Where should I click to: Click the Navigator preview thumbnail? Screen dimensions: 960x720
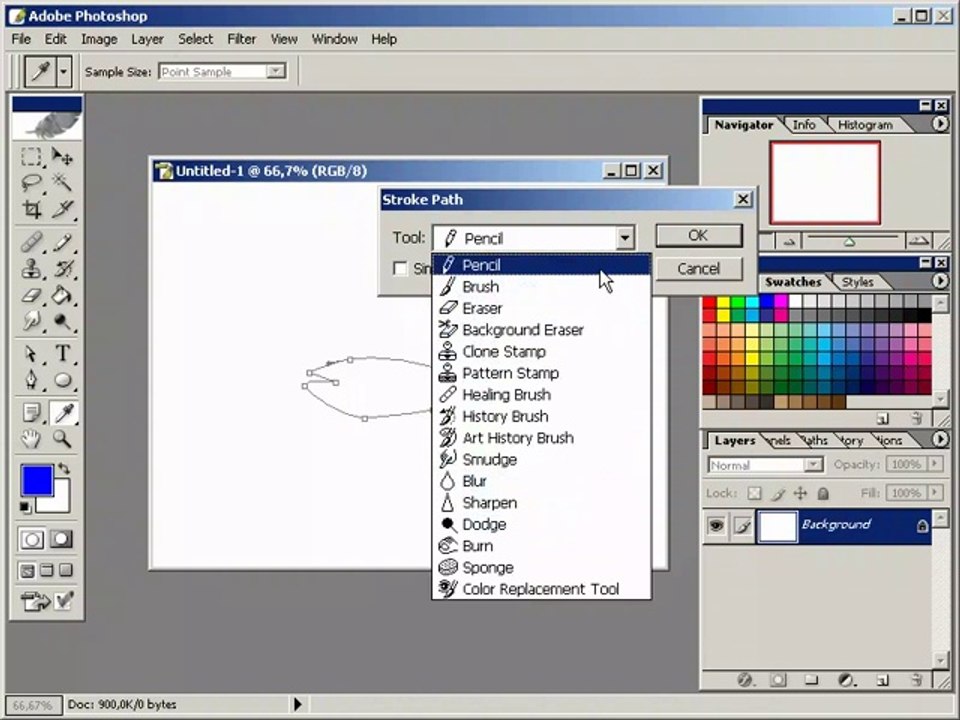coord(825,182)
